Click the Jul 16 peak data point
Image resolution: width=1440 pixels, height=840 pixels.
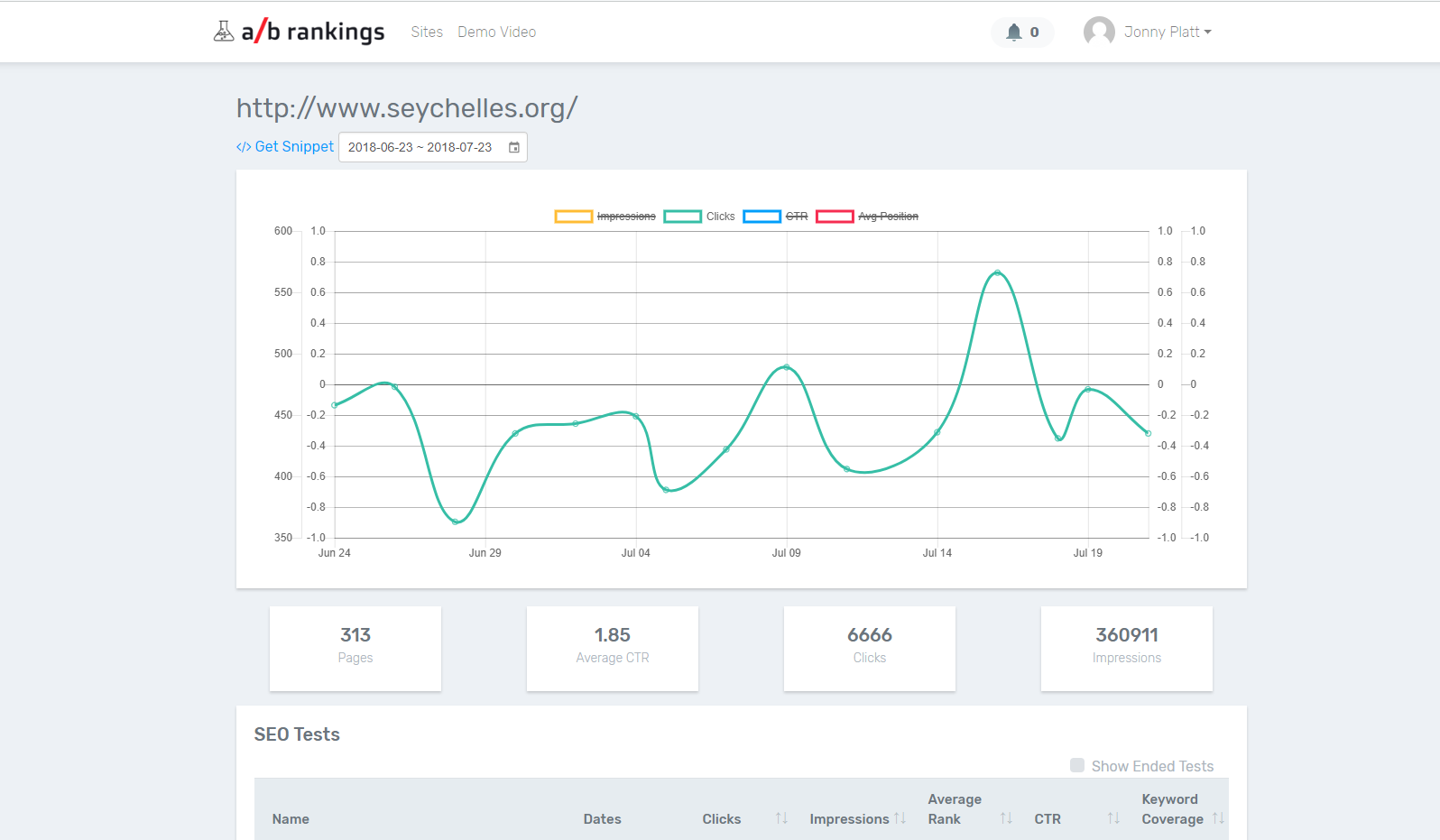pyautogui.click(x=997, y=272)
